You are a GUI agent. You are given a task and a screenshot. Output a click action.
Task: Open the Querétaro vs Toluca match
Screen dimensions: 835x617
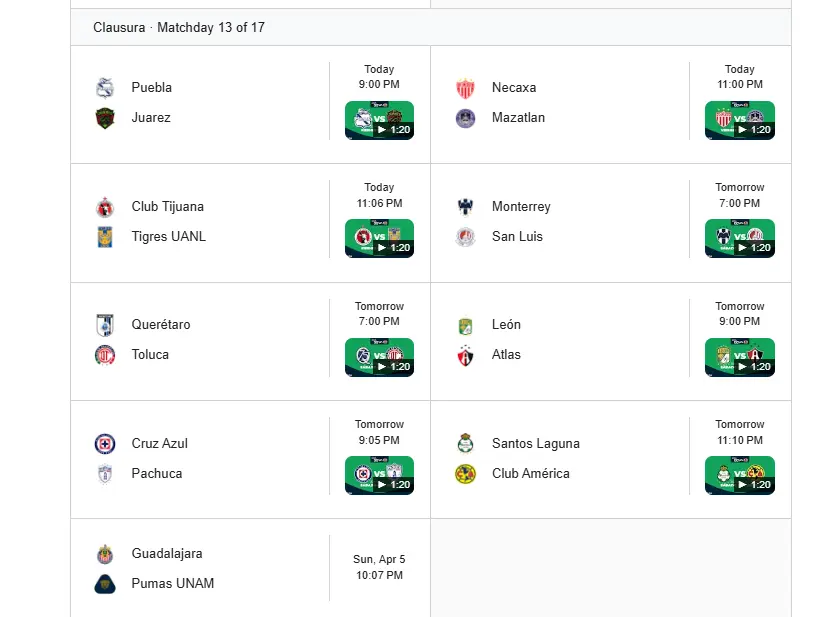click(210, 340)
